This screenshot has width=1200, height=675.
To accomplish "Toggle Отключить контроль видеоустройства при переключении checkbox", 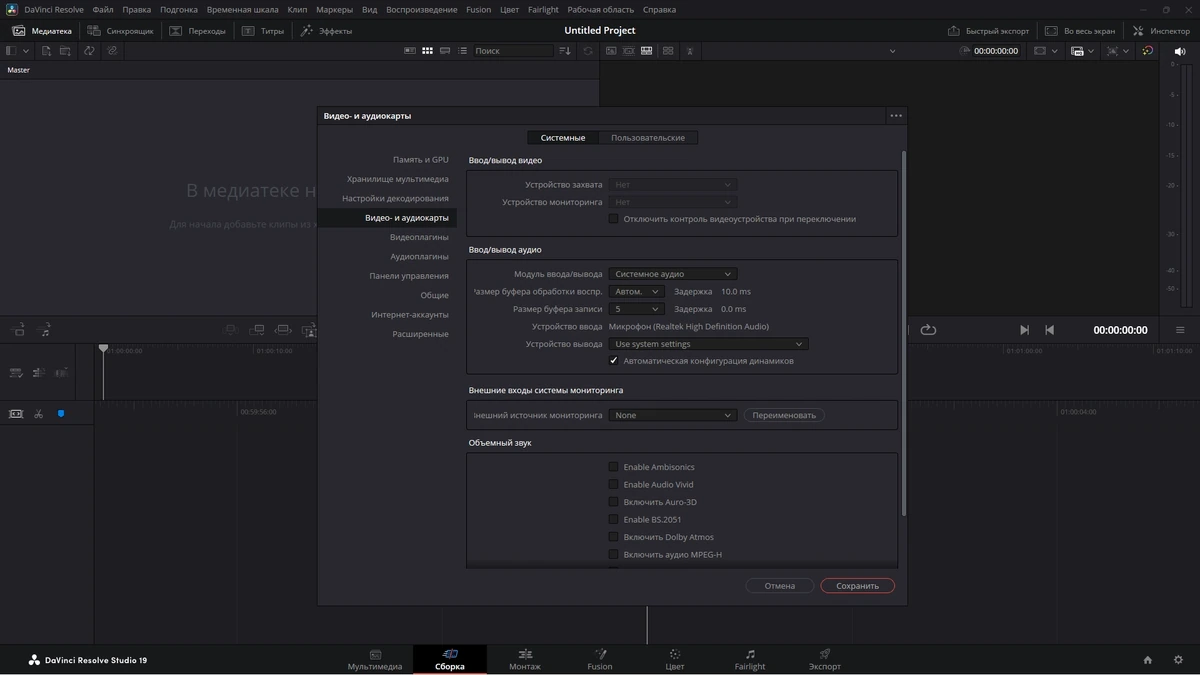I will coord(614,219).
